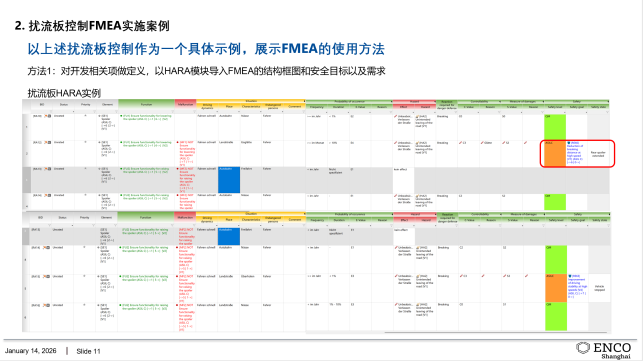Open the Function column filter in the top table
This screenshot has width=643, height=361.
(173, 112)
